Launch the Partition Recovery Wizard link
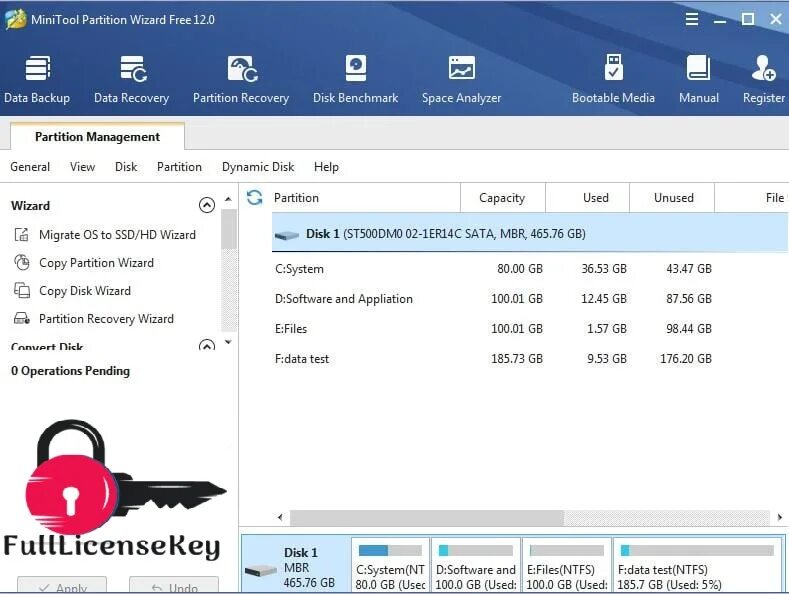Screen dimensions: 789x594 point(106,319)
